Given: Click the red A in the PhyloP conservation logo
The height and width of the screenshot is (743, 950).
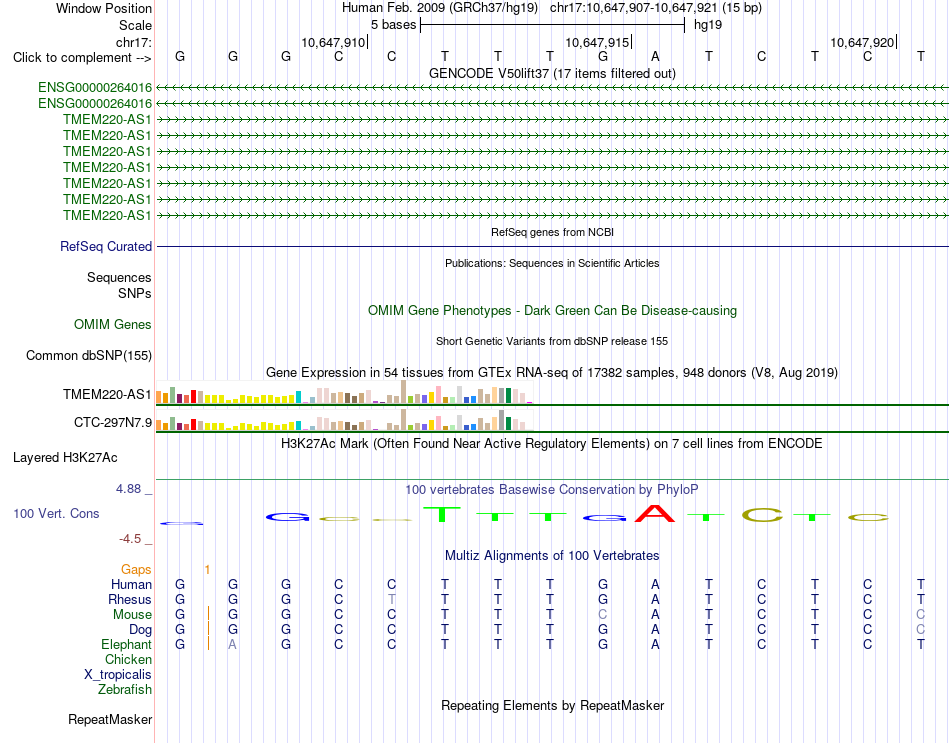Looking at the screenshot, I should 655,513.
